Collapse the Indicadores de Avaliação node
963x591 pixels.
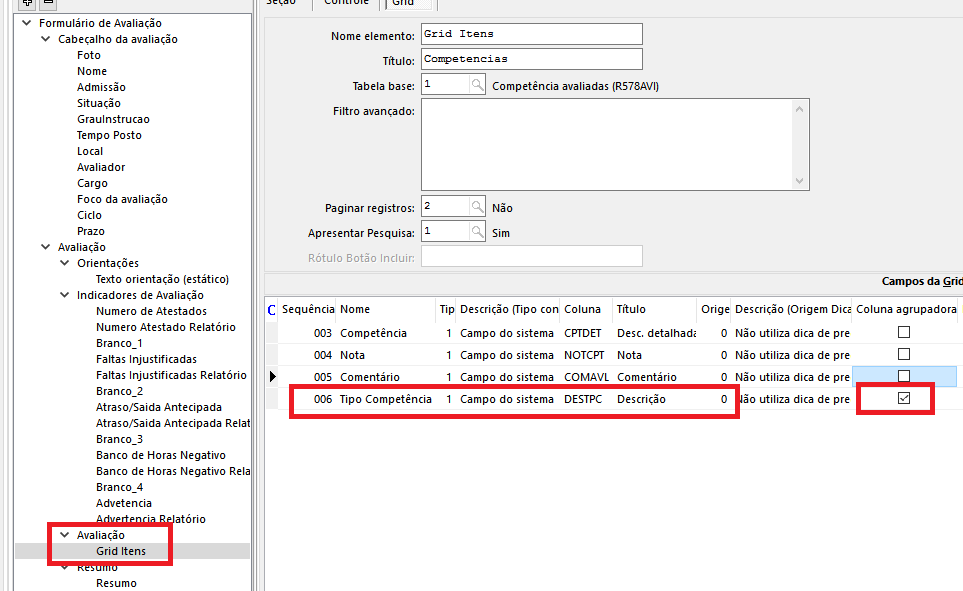[x=65, y=295]
